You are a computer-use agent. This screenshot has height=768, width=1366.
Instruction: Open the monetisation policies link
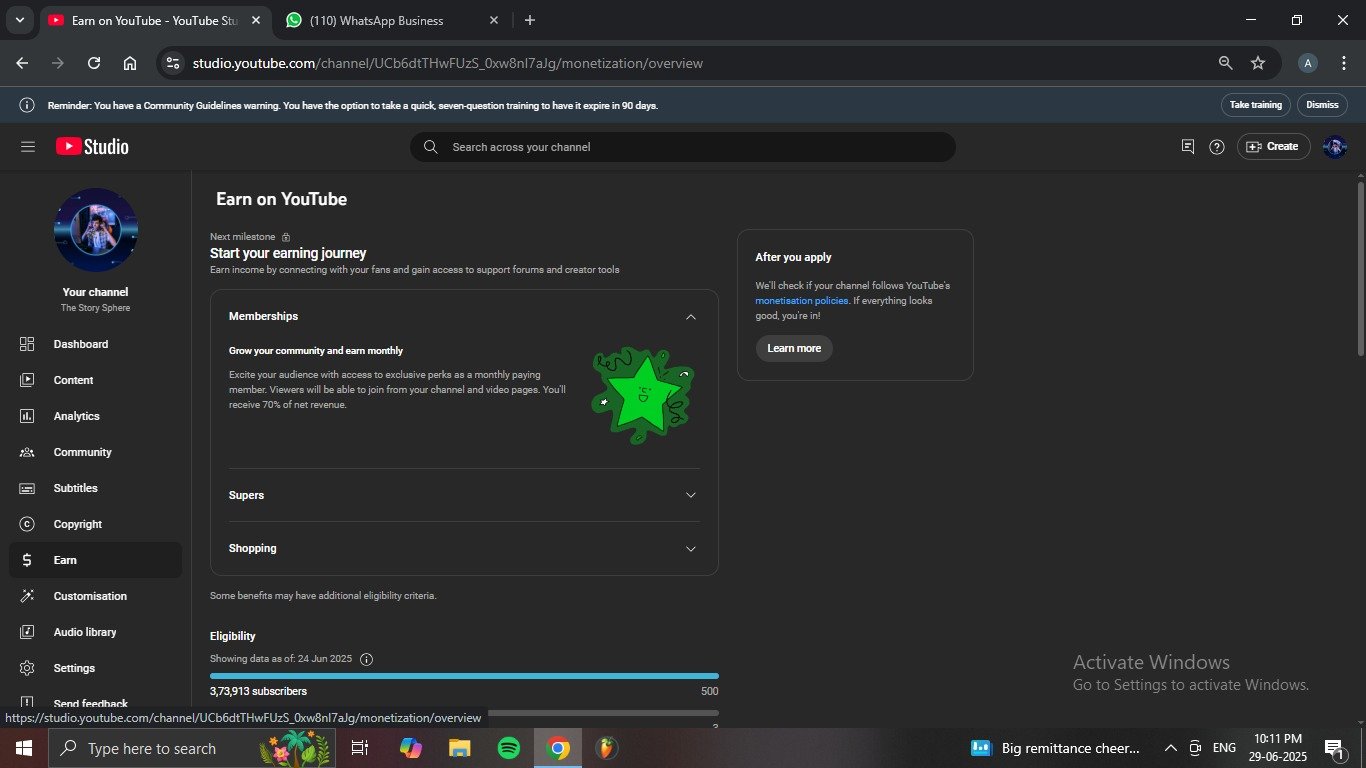[802, 301]
